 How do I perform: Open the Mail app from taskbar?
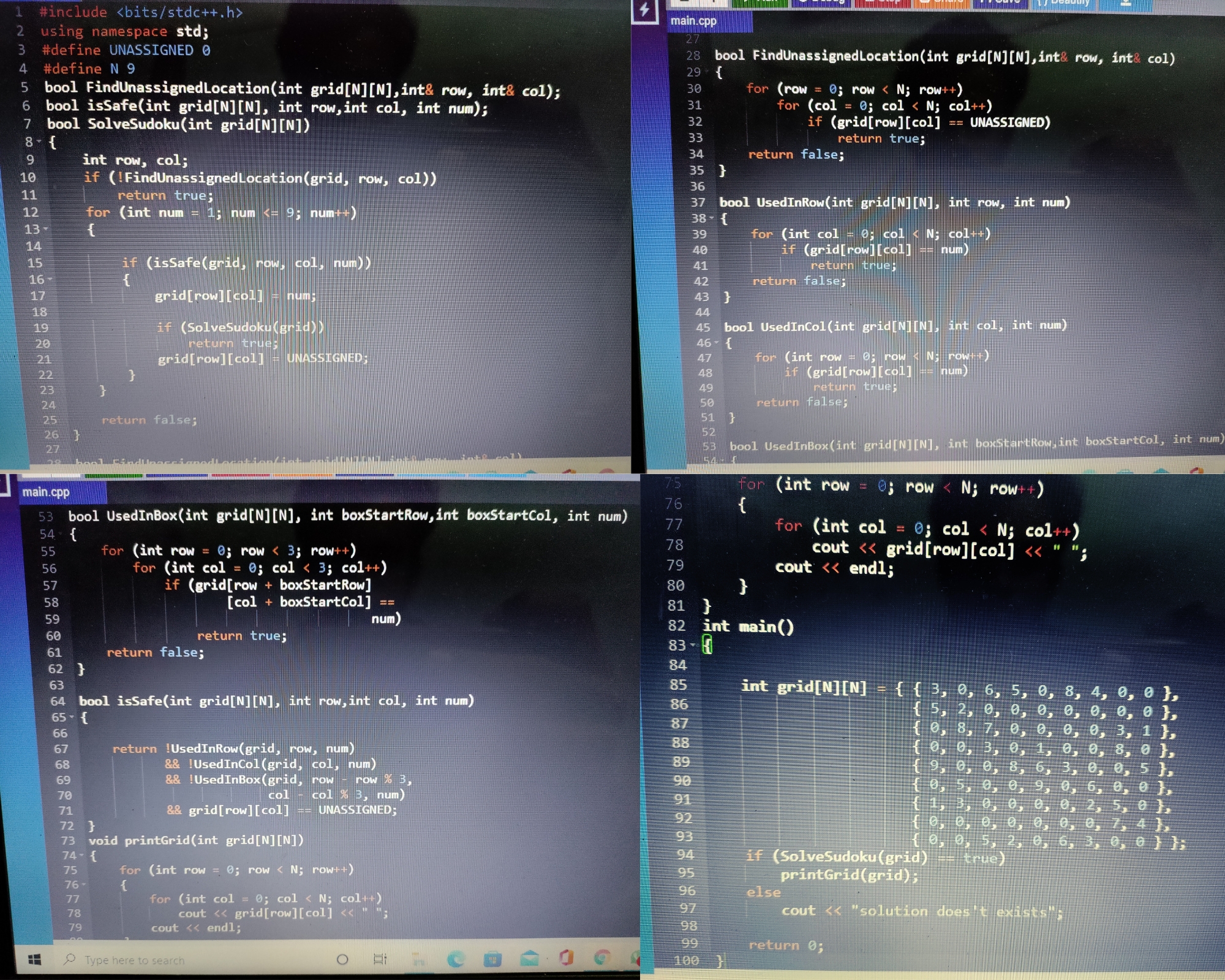[529, 959]
